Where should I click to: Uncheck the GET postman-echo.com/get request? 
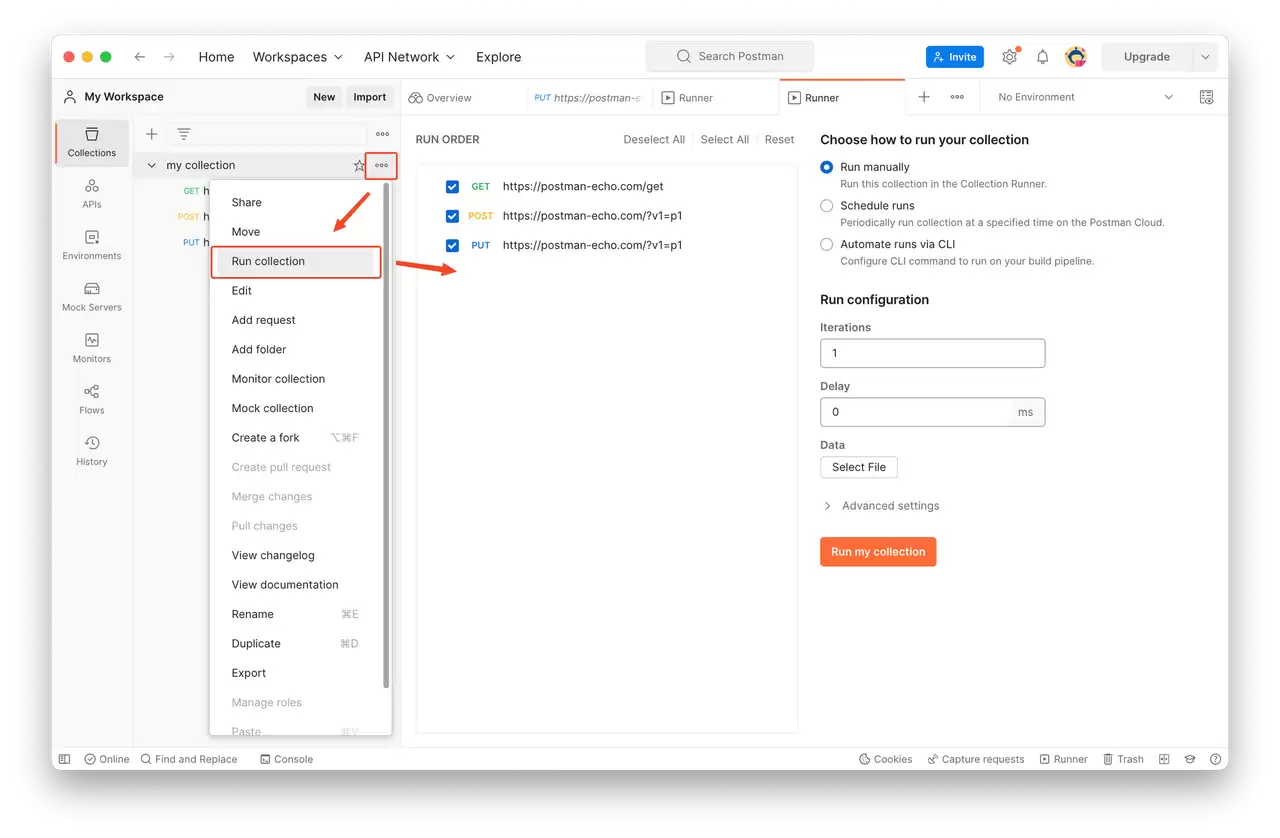pos(452,187)
